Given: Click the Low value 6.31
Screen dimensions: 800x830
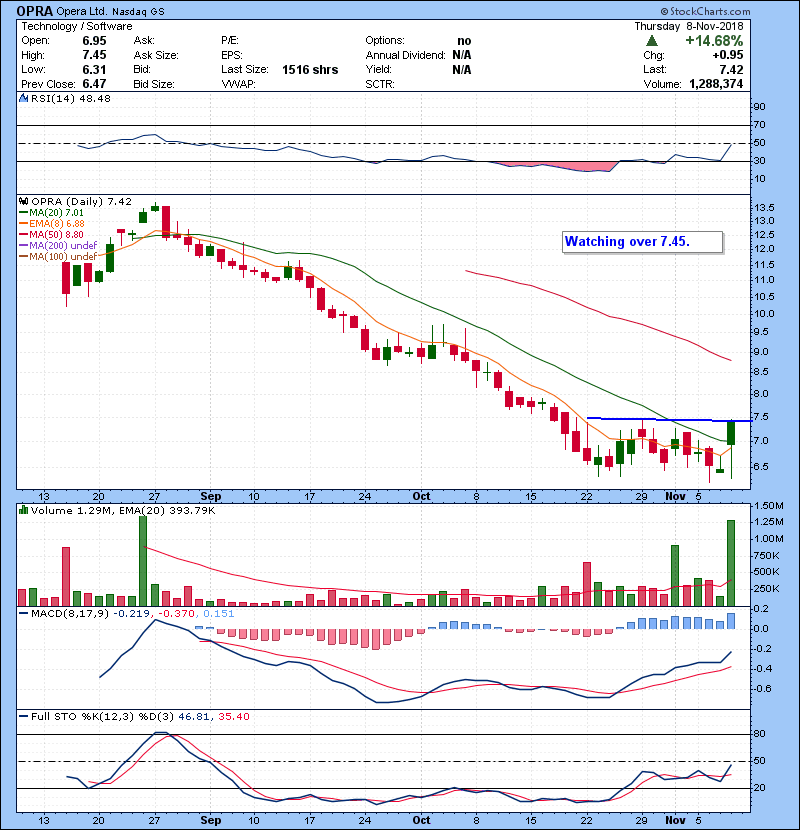Looking at the screenshot, I should pos(94,69).
